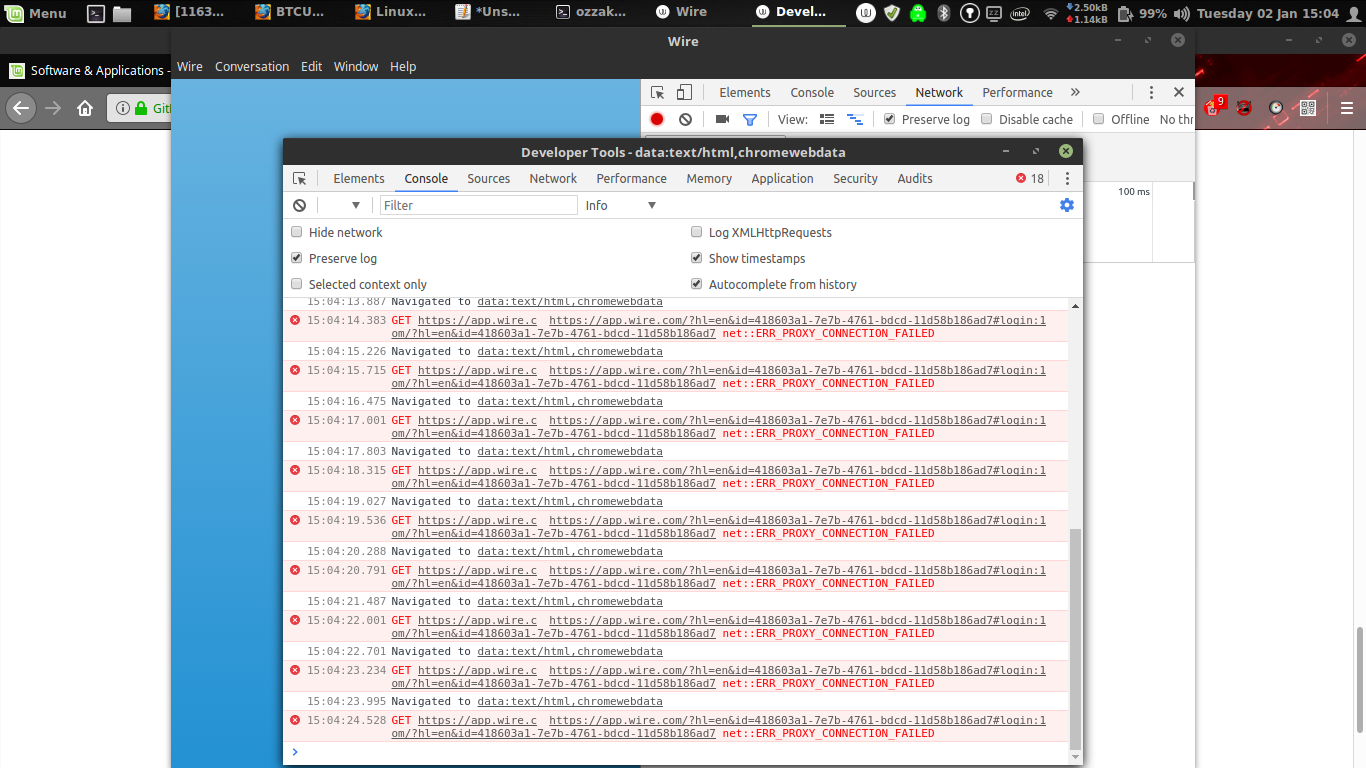1366x768 pixels.
Task: Enable Disable cache checkbox
Action: click(987, 119)
